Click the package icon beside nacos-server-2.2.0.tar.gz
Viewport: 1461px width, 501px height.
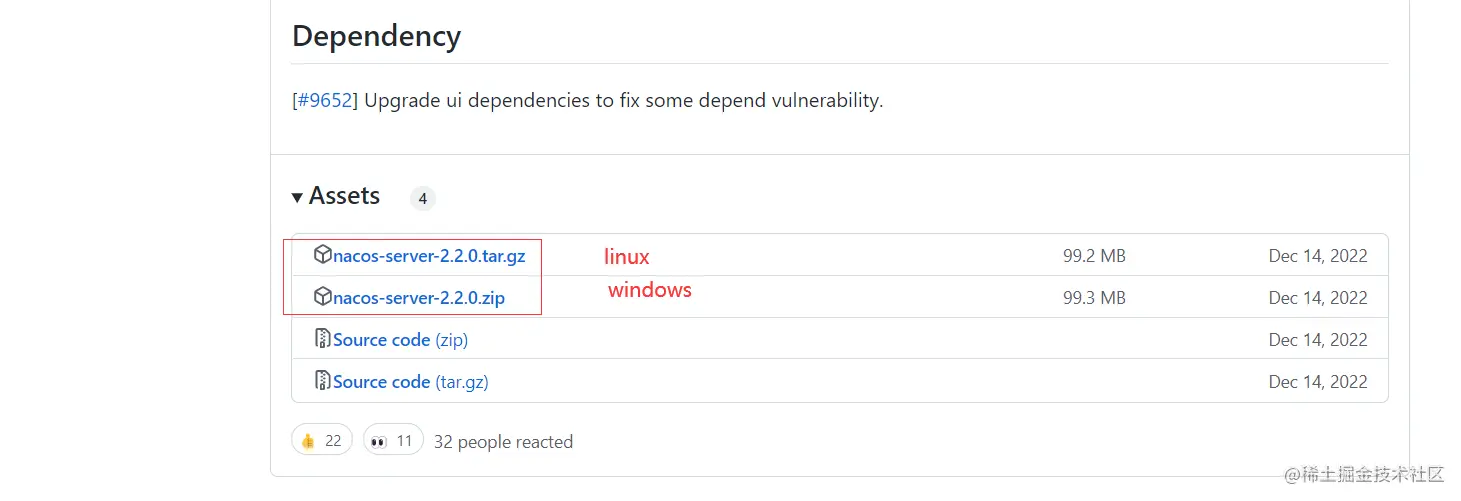pyautogui.click(x=322, y=255)
